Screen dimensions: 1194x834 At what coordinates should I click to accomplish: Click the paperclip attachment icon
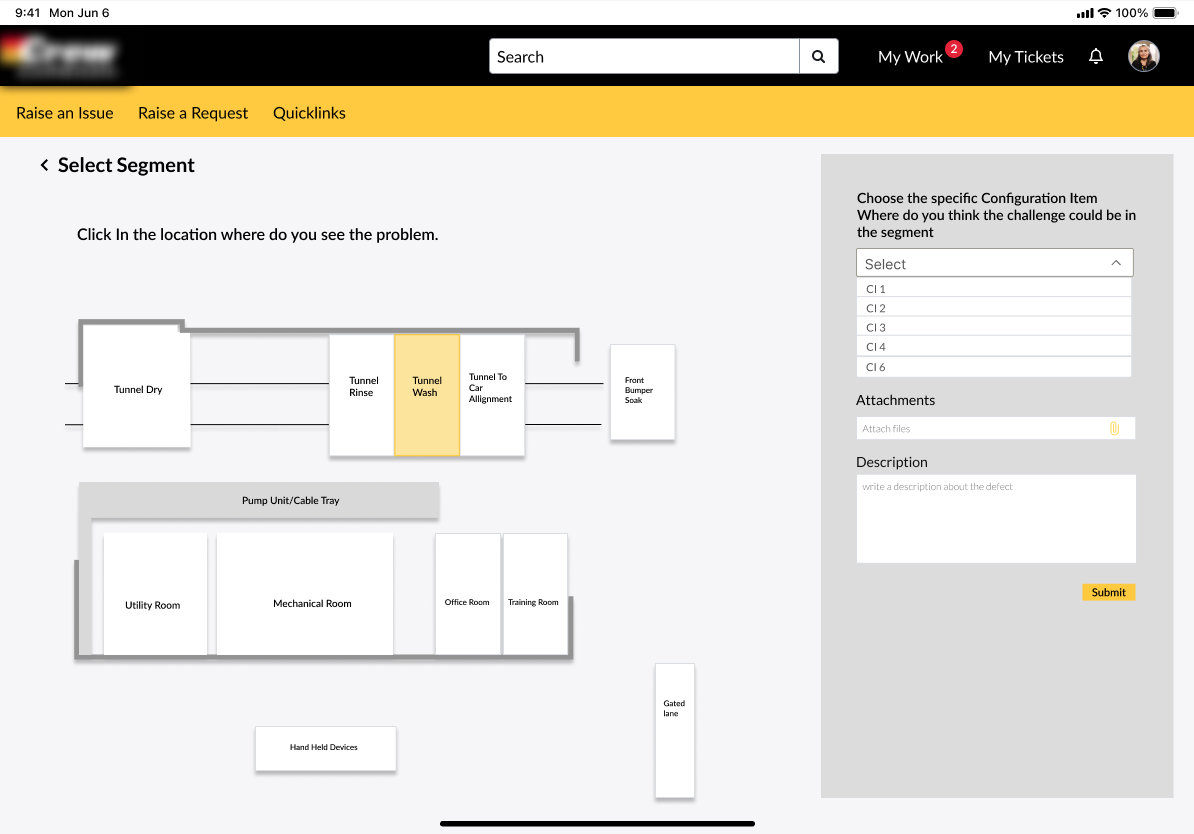pyautogui.click(x=1114, y=429)
